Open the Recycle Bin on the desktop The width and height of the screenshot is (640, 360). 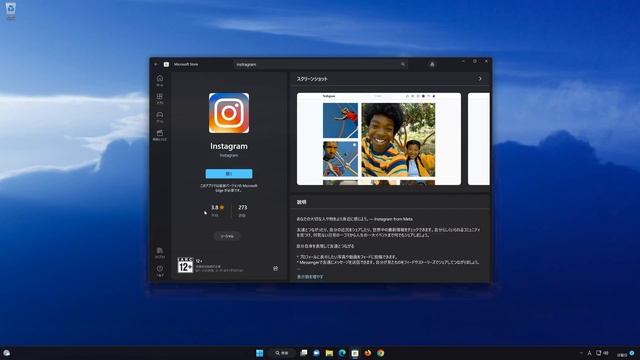[x=11, y=11]
